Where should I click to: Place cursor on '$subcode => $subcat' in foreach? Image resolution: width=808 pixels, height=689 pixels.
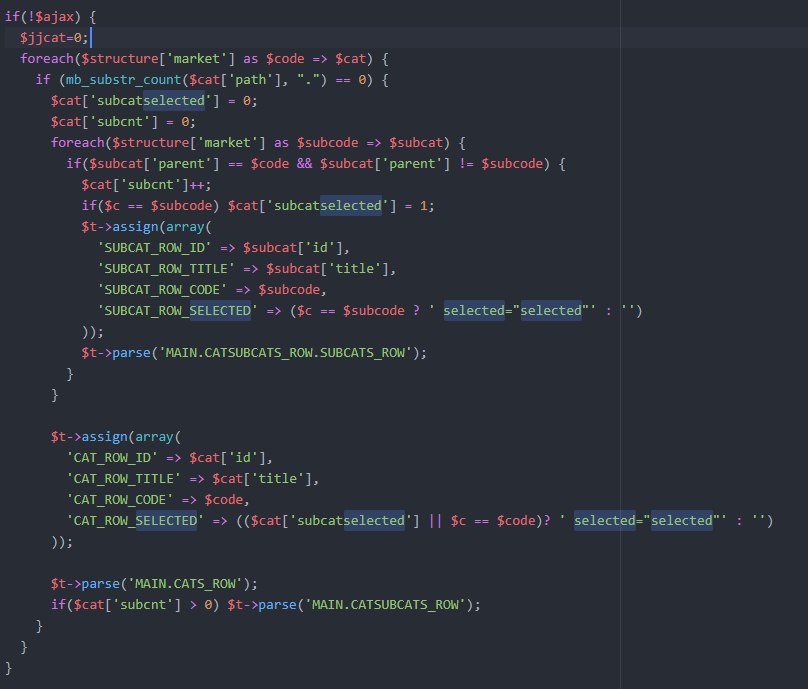point(369,143)
